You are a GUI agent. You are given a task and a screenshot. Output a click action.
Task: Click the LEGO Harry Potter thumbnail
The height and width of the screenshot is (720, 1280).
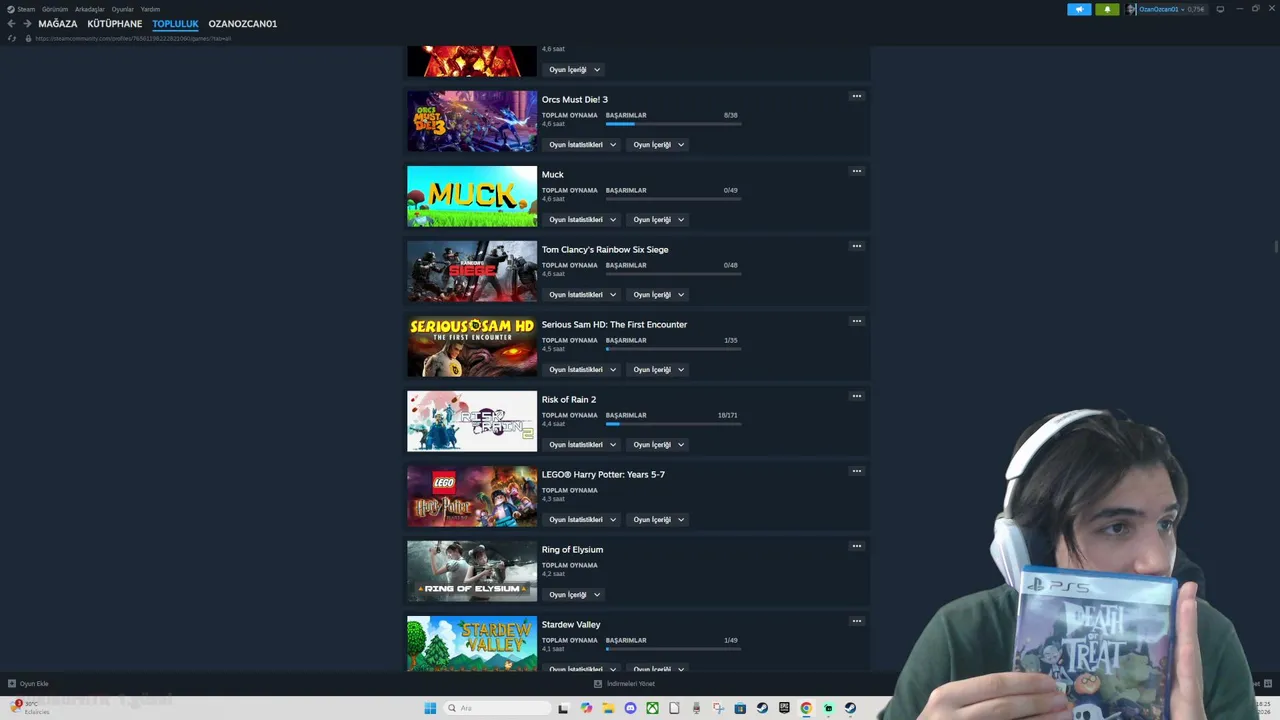[x=472, y=496]
